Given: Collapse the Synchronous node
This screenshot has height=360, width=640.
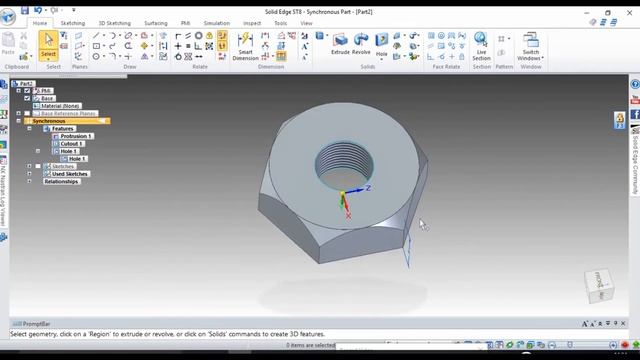Looking at the screenshot, I should click(x=18, y=121).
